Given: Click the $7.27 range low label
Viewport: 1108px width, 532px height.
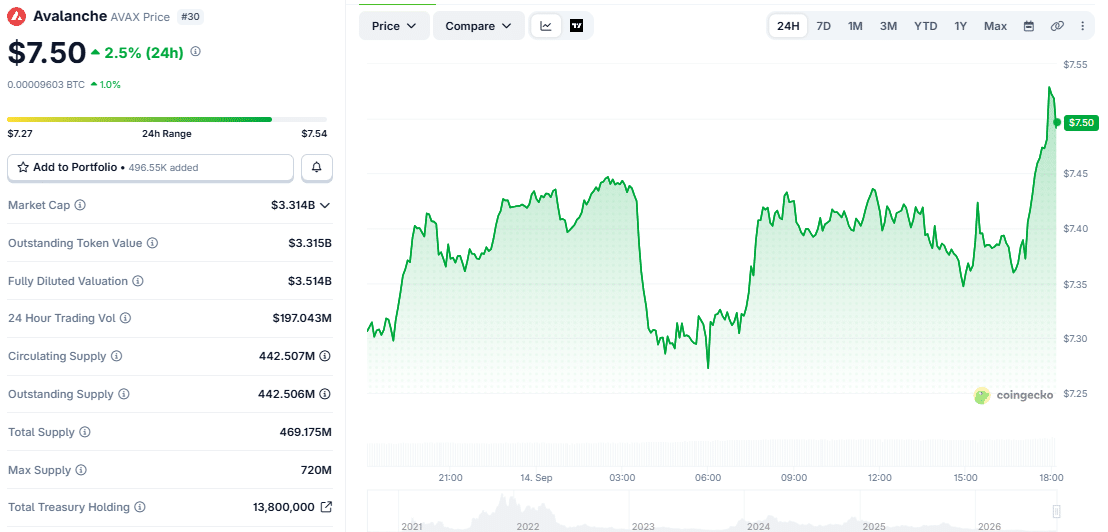Looking at the screenshot, I should [x=20, y=134].
